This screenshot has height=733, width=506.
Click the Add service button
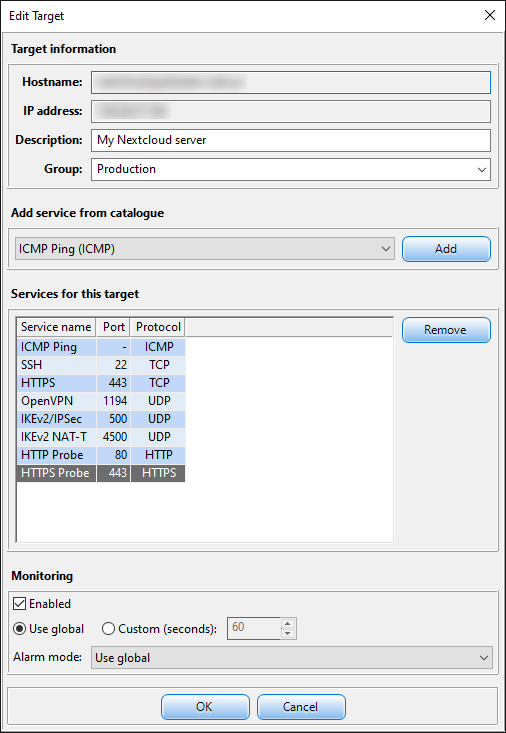tap(446, 249)
